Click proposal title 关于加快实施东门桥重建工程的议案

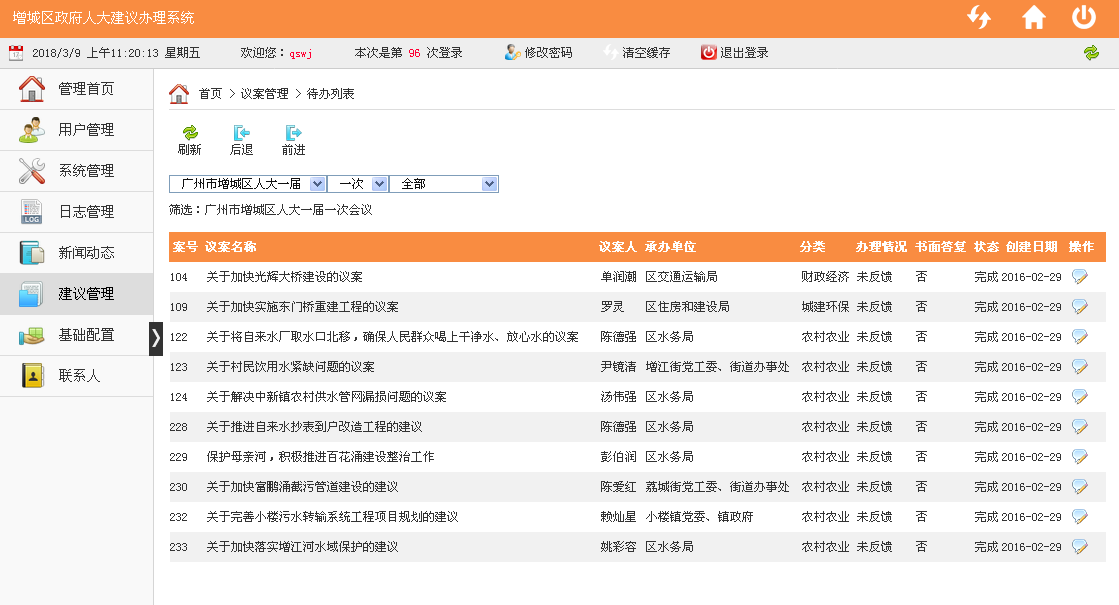303,307
